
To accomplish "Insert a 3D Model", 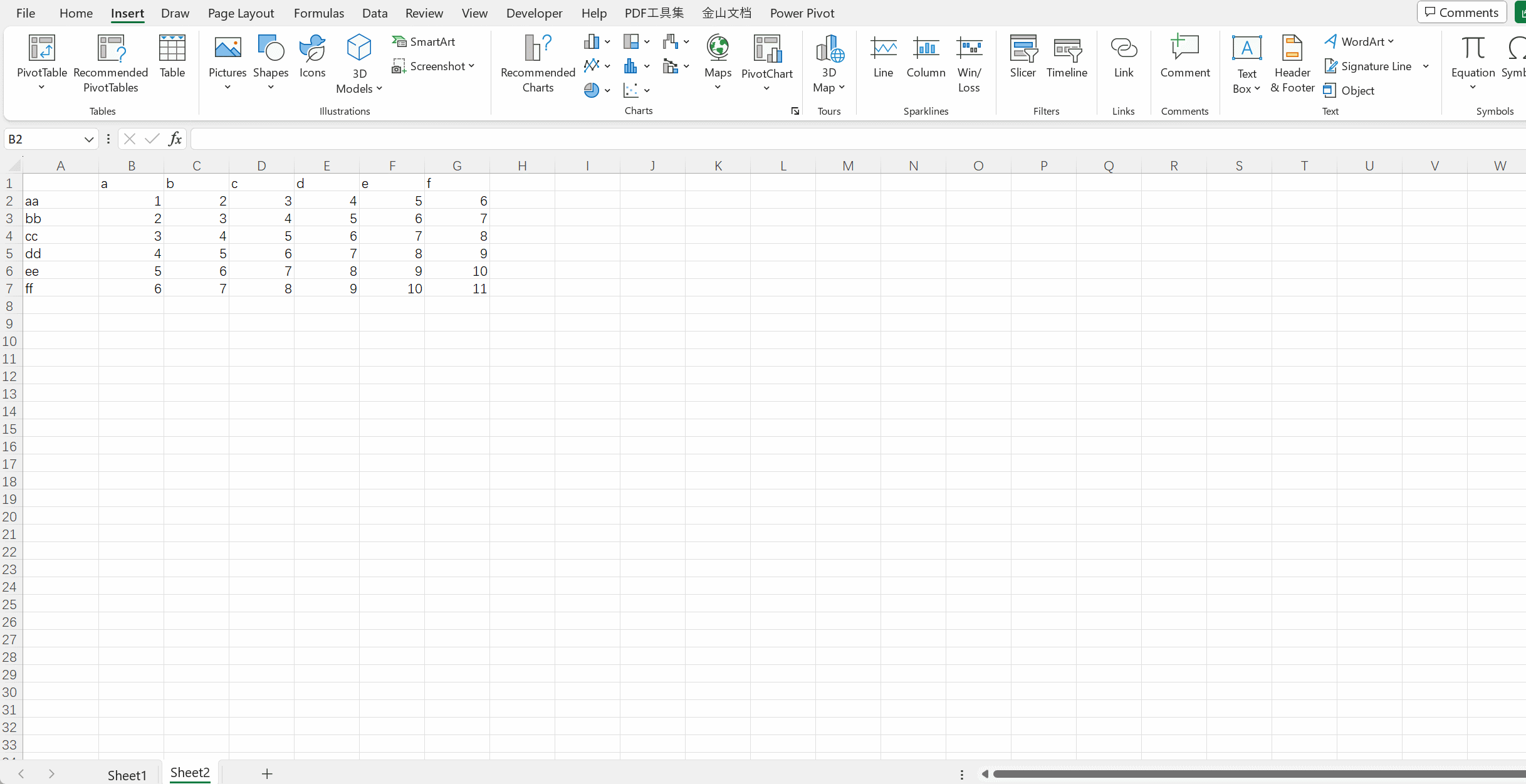I will (358, 63).
